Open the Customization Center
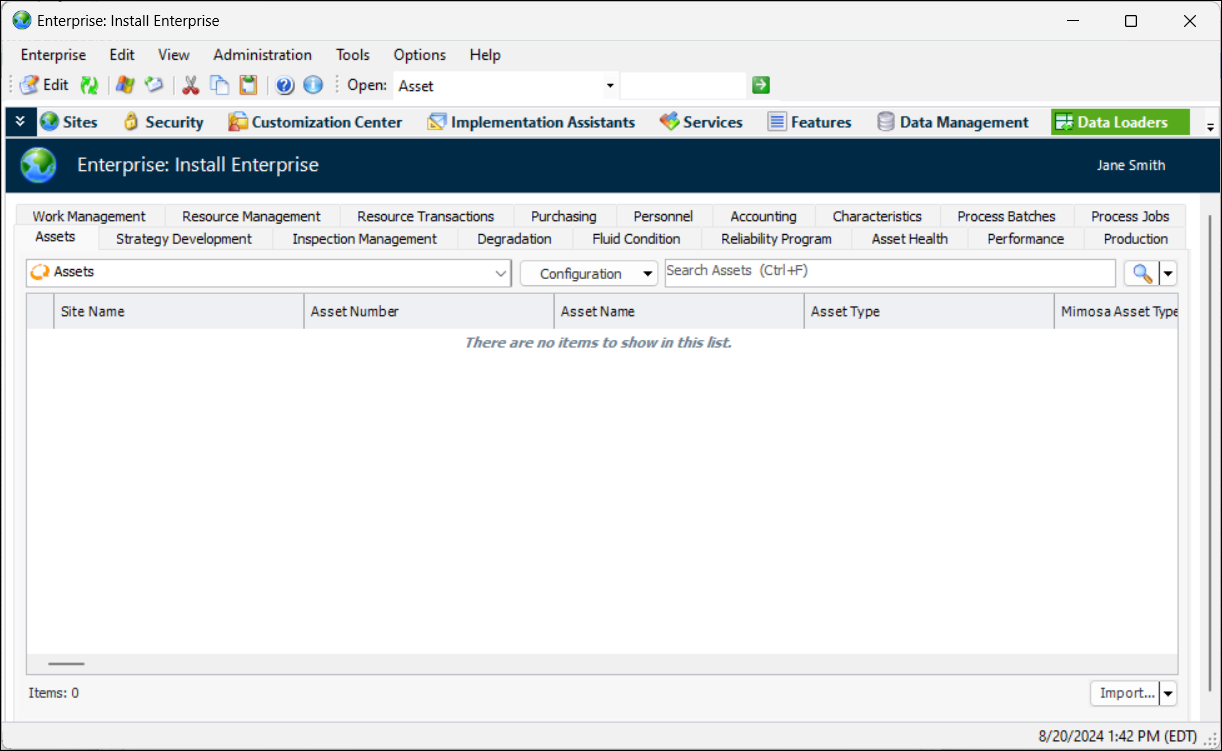 [x=315, y=122]
